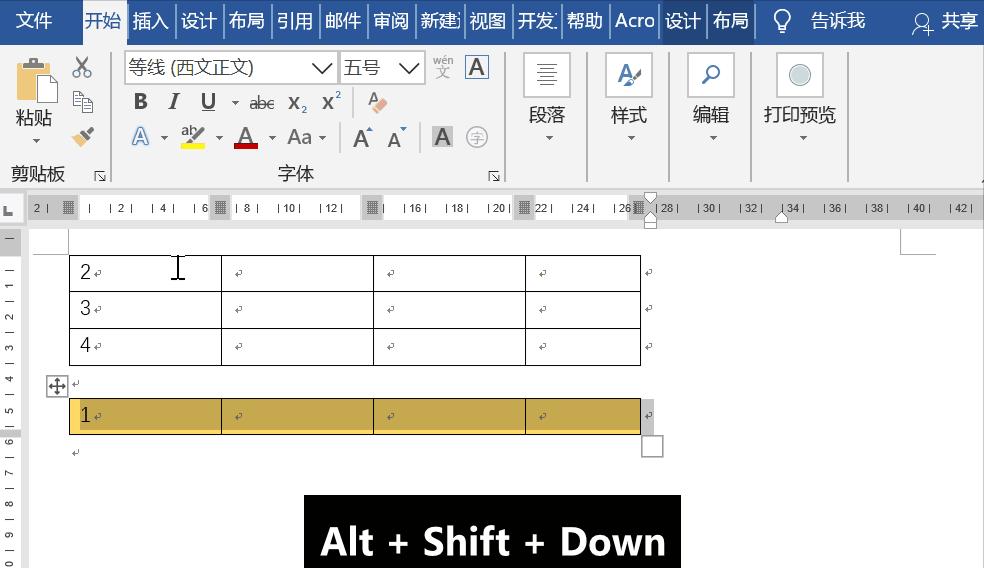Switch to the 审阅 tab
This screenshot has height=568, width=984.
coord(390,21)
